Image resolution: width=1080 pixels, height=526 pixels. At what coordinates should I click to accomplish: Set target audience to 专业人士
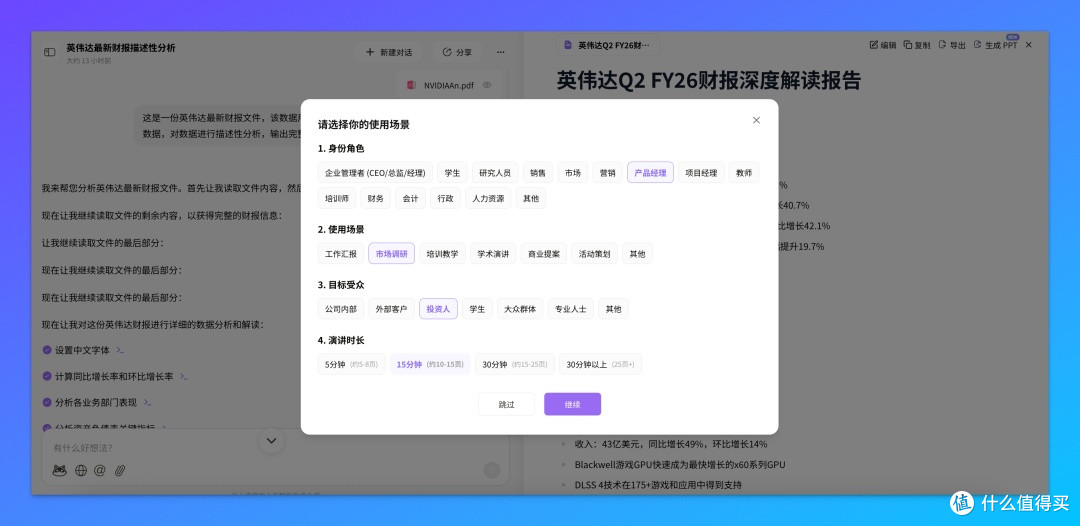pos(571,308)
